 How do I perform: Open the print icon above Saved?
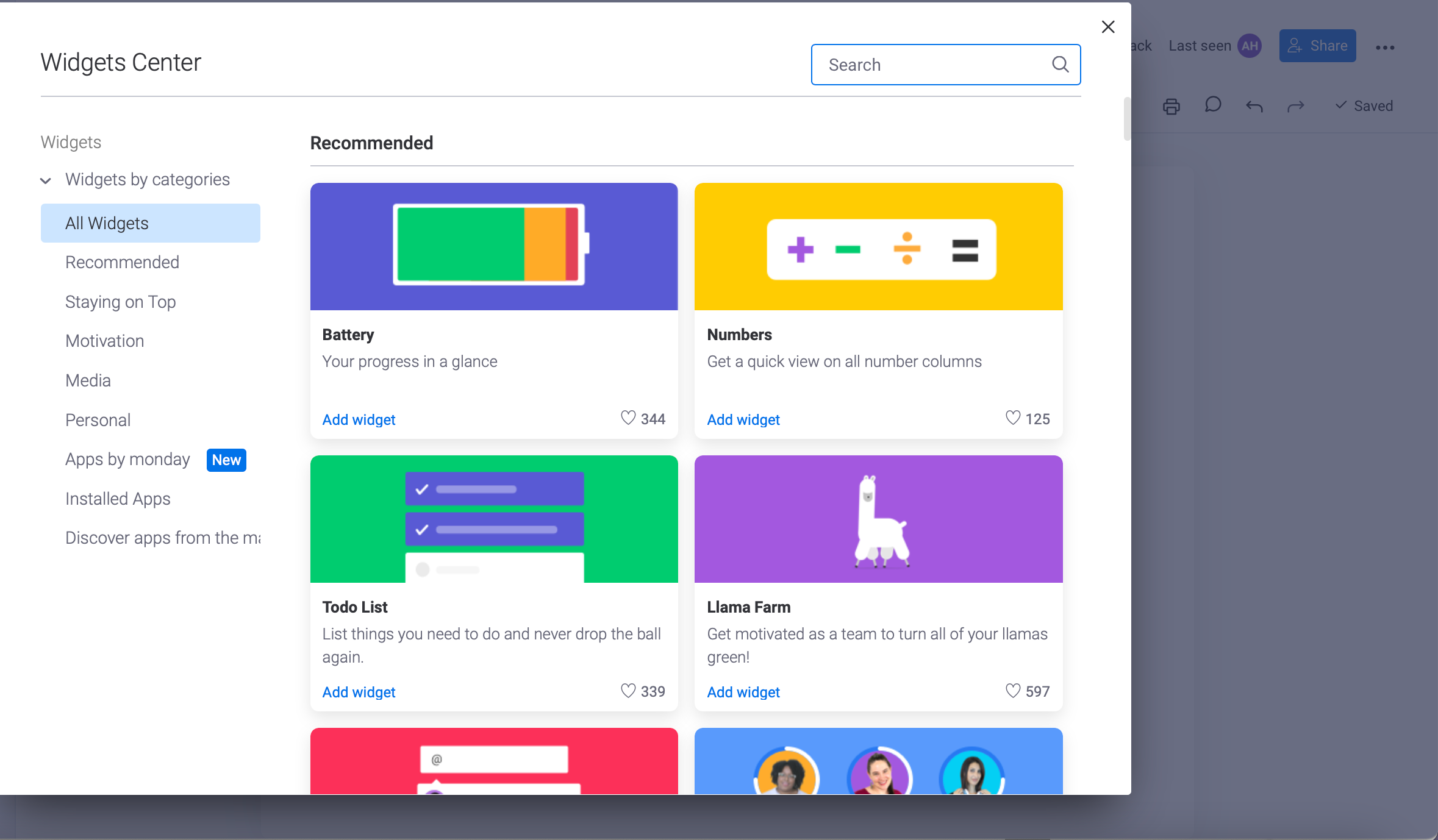pos(1171,106)
